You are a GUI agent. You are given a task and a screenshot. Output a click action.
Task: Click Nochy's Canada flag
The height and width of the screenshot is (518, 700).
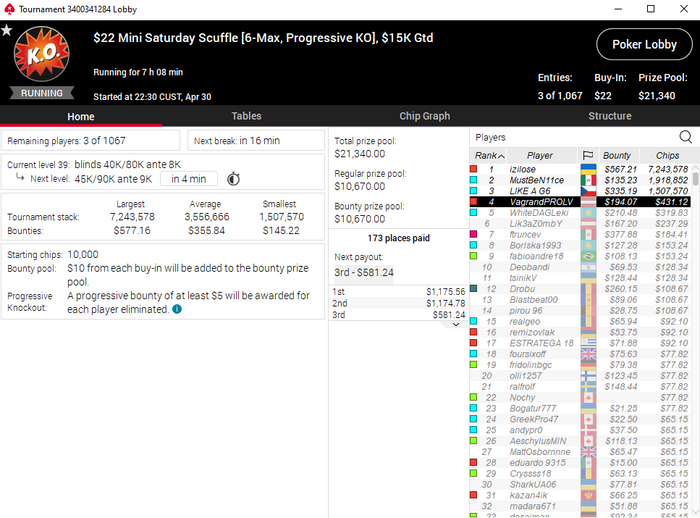tap(588, 397)
